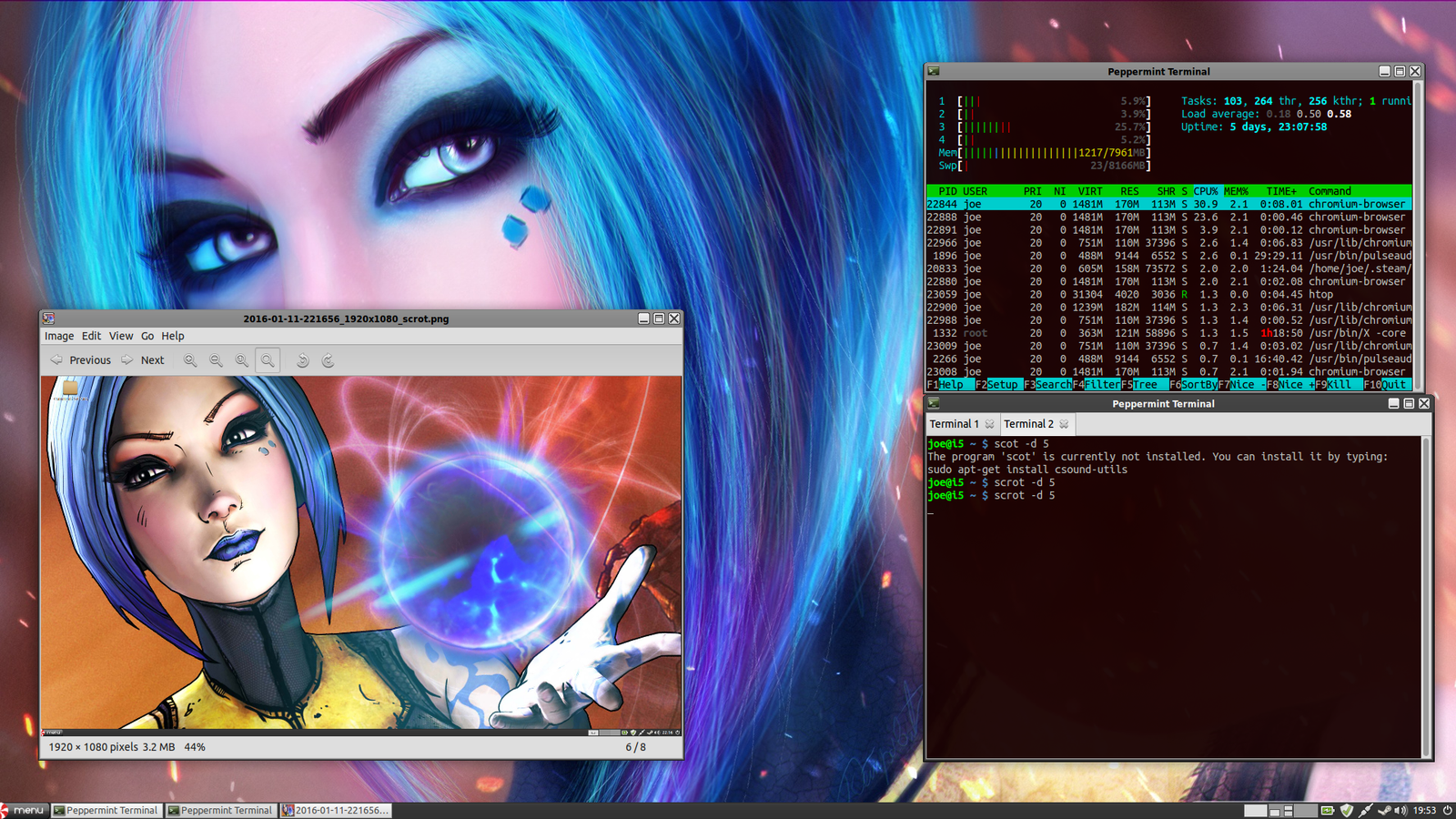This screenshot has width=1456, height=819.
Task: Open the Peppermint menu button
Action: click(23, 810)
